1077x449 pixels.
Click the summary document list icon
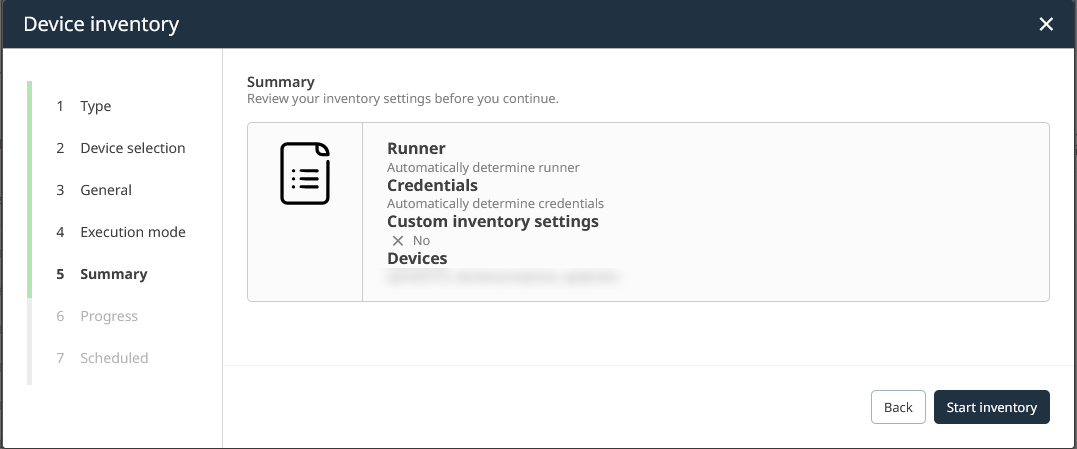(305, 174)
